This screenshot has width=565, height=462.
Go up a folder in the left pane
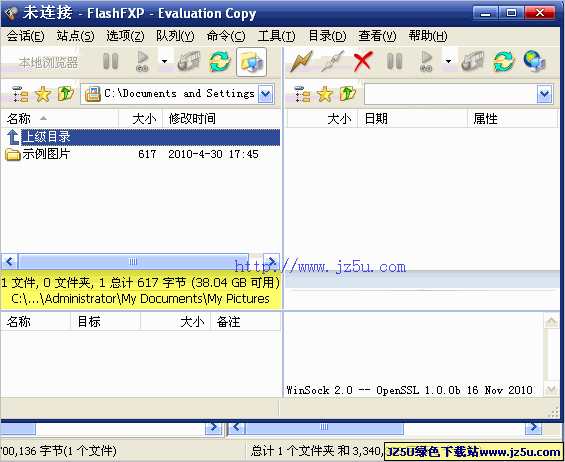66,94
